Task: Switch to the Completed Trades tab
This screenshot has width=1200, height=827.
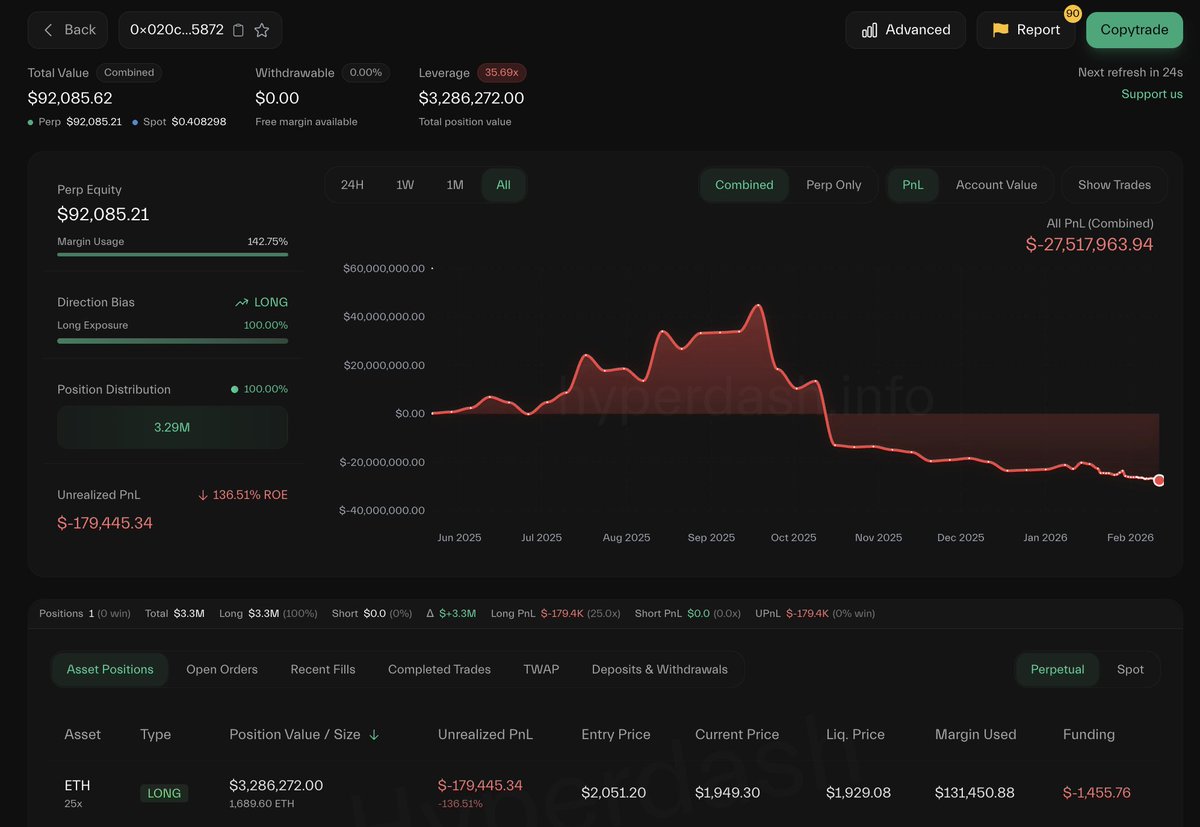Action: coord(439,669)
